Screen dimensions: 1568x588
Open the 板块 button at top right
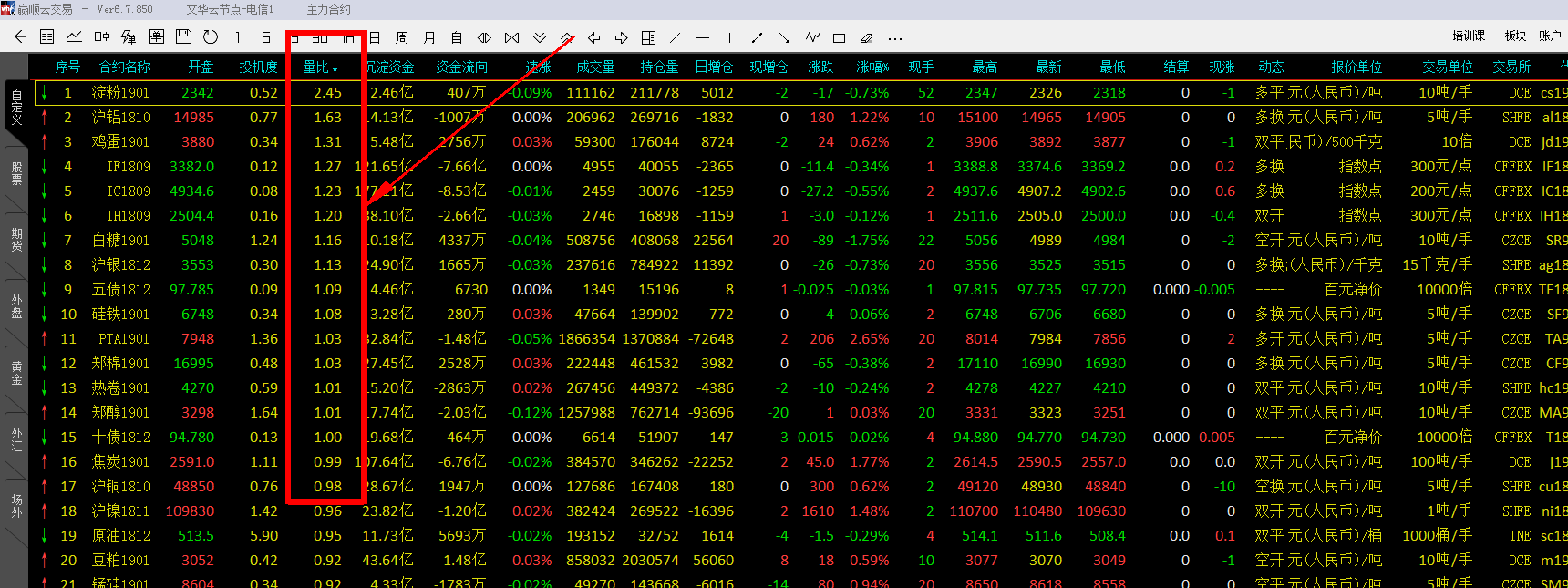1515,36
